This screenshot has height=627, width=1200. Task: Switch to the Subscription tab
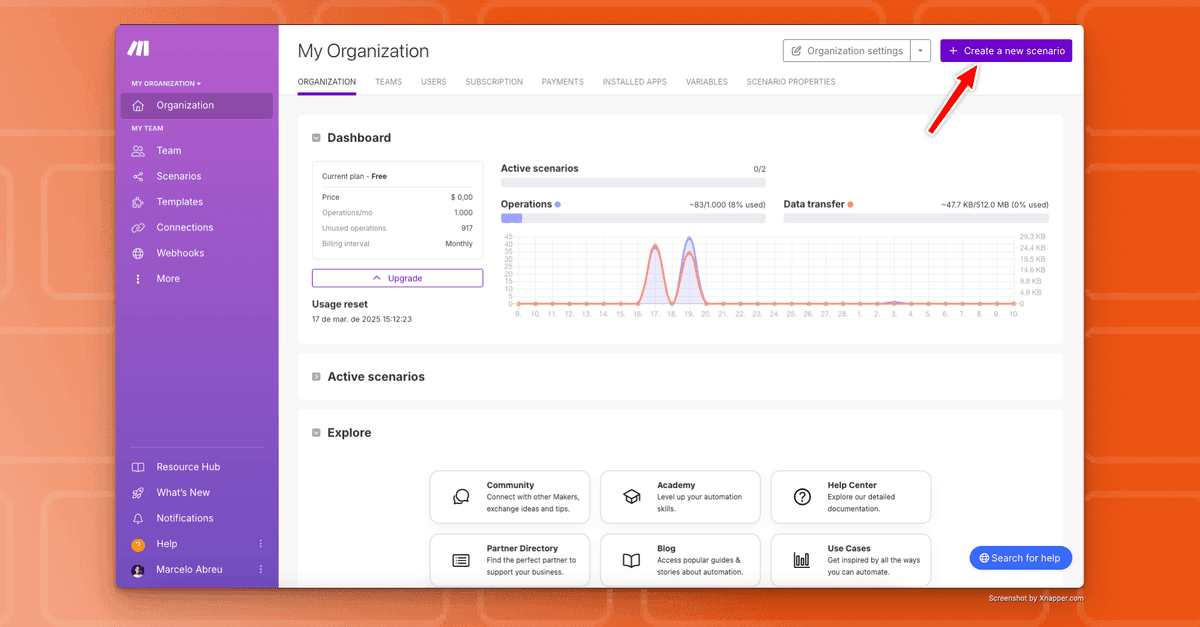494,82
